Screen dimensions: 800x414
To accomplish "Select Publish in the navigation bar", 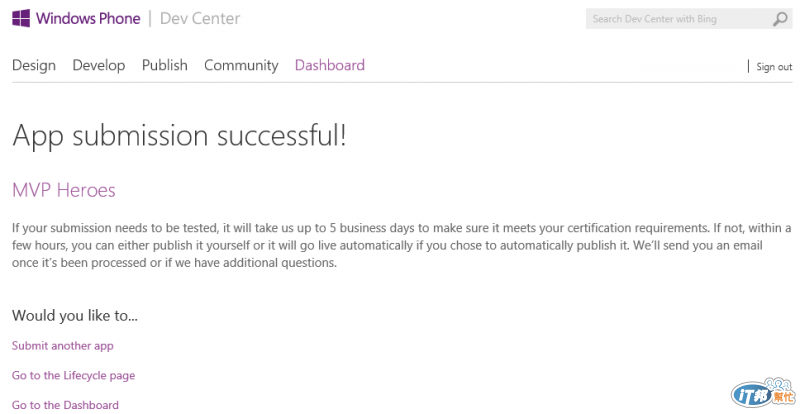I will coord(165,65).
